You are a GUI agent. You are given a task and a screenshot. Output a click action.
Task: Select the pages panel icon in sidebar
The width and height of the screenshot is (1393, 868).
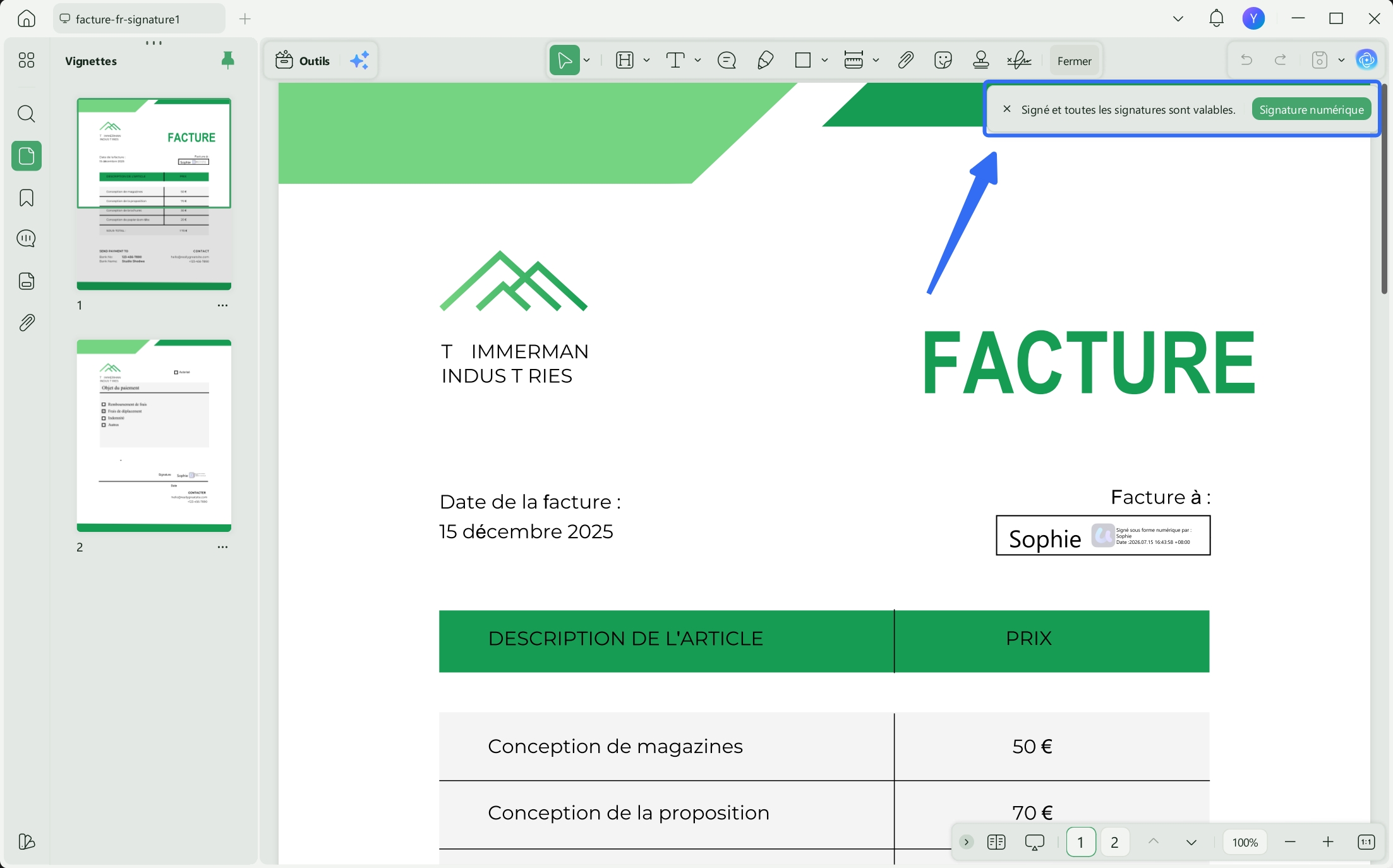click(x=27, y=155)
